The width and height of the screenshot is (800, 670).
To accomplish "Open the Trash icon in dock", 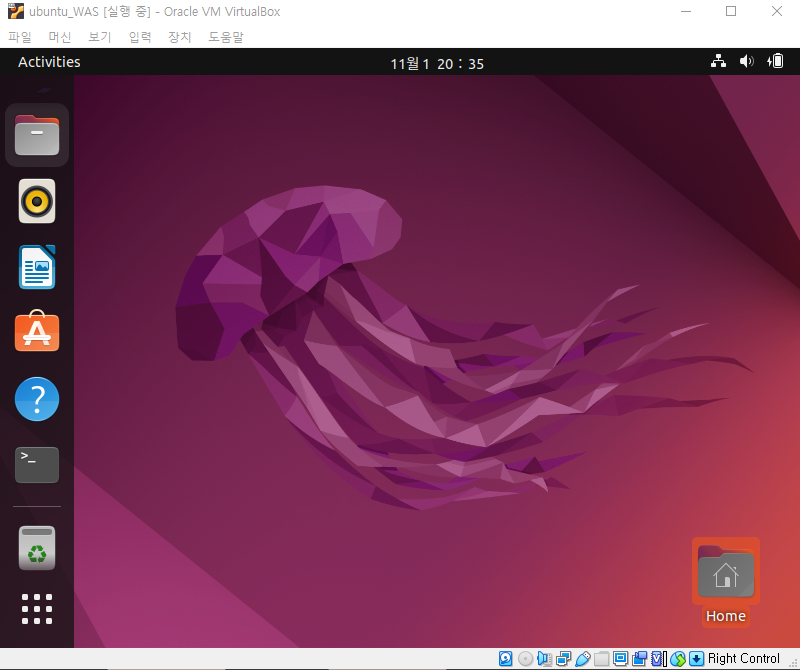I will (x=37, y=548).
